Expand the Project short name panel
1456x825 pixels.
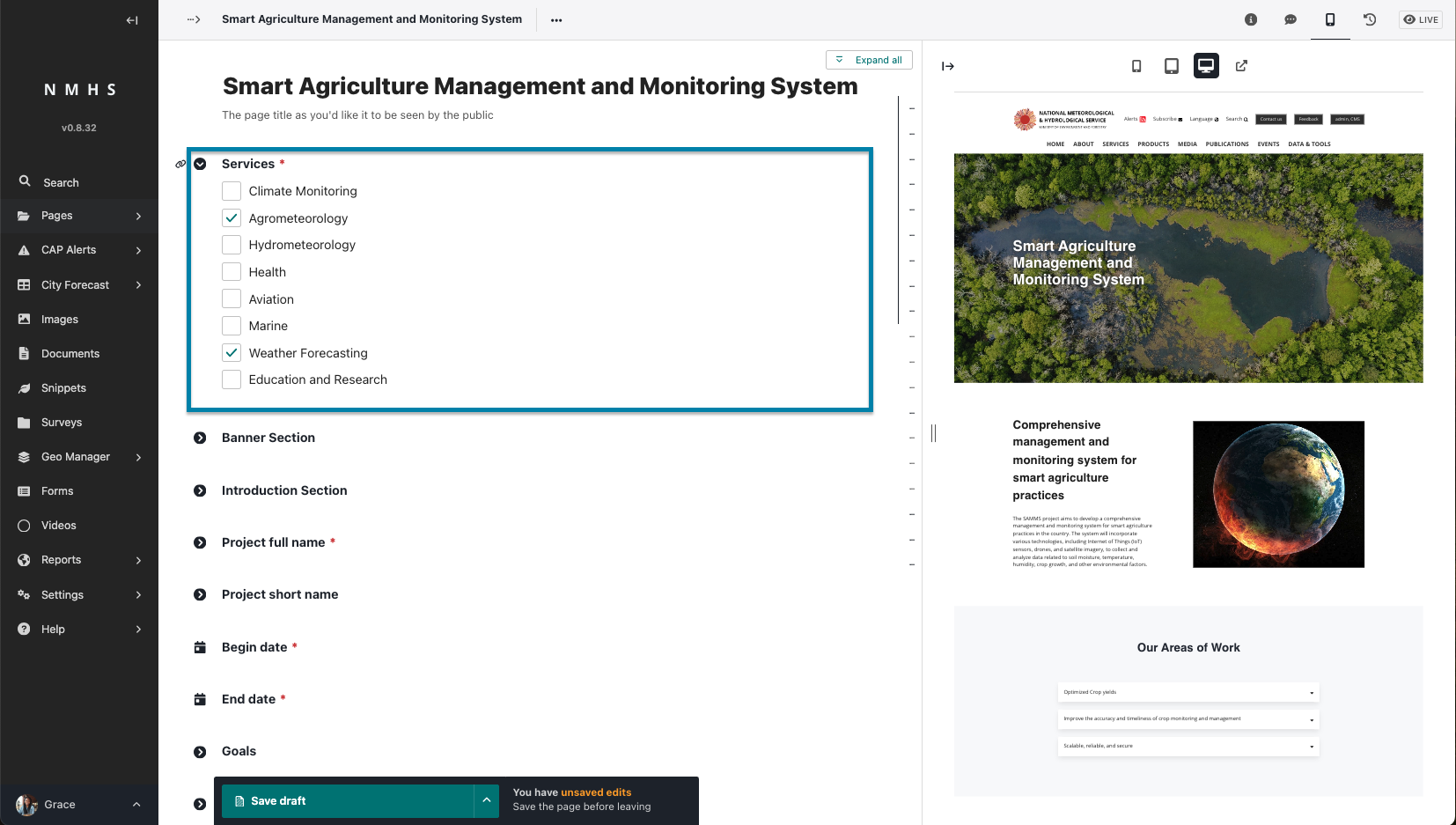click(x=200, y=594)
